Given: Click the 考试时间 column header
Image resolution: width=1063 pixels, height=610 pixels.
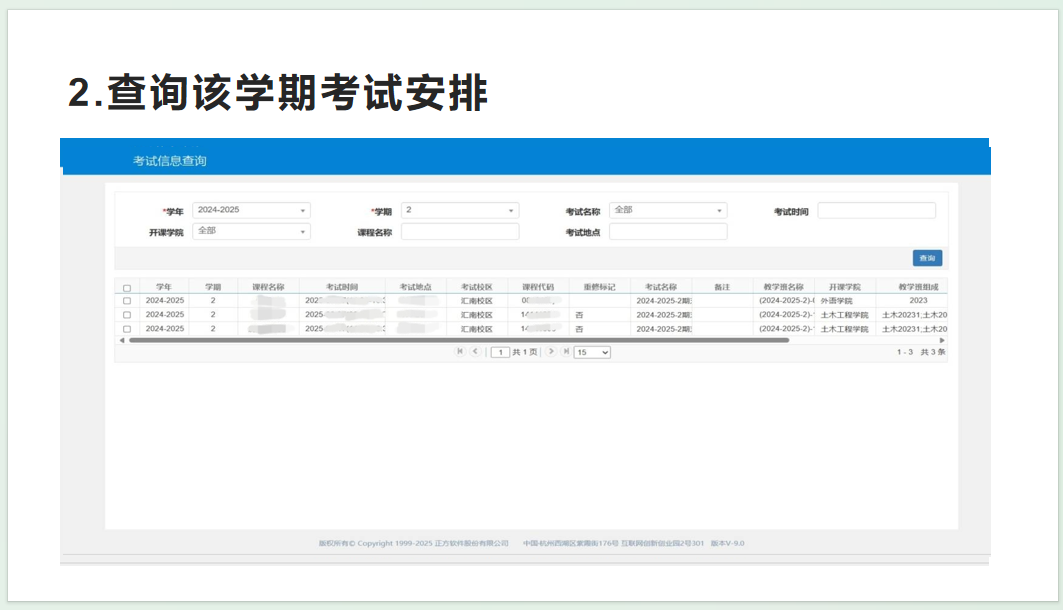Looking at the screenshot, I should [342, 287].
